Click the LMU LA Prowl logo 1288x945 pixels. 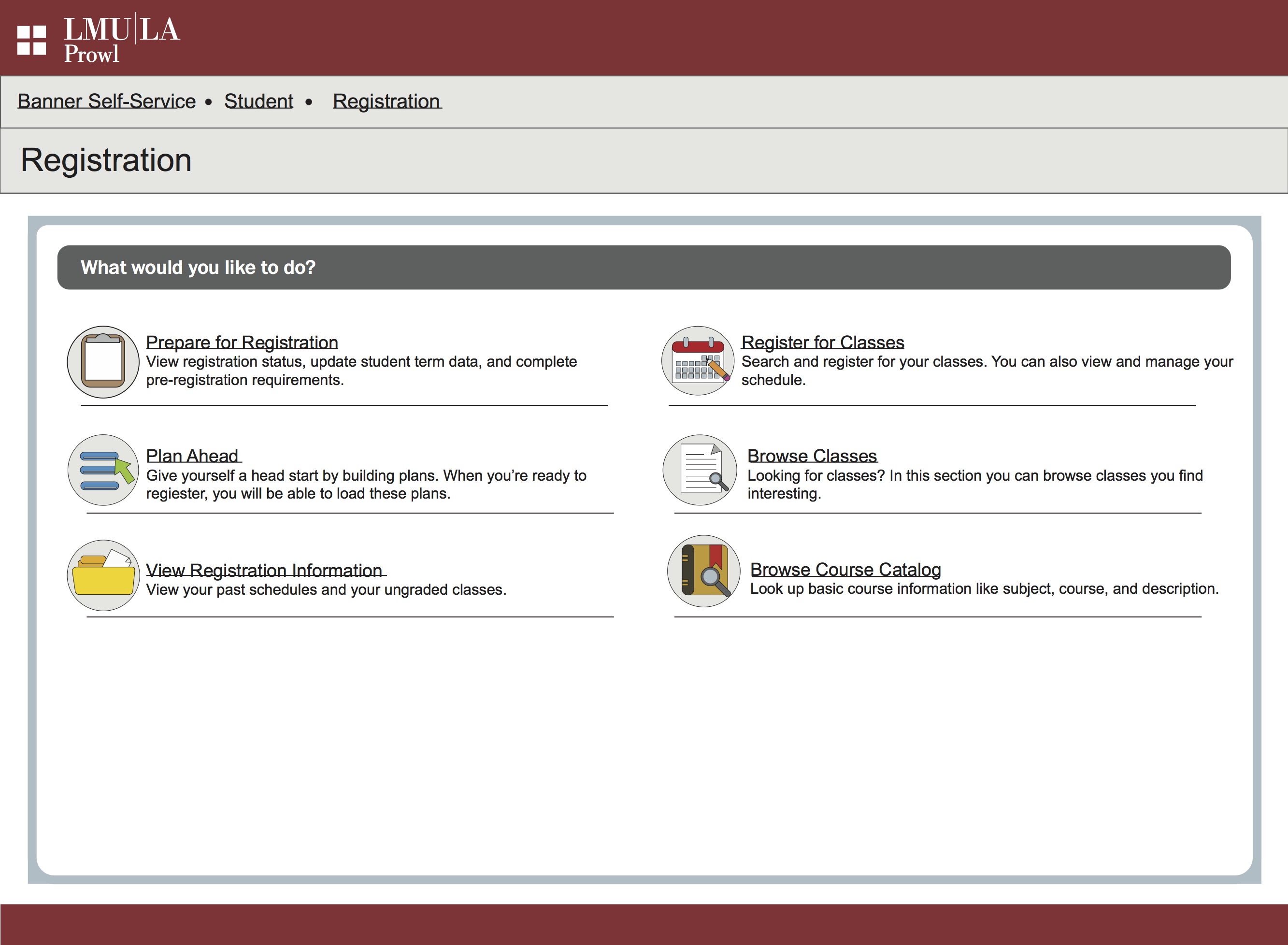coord(121,38)
